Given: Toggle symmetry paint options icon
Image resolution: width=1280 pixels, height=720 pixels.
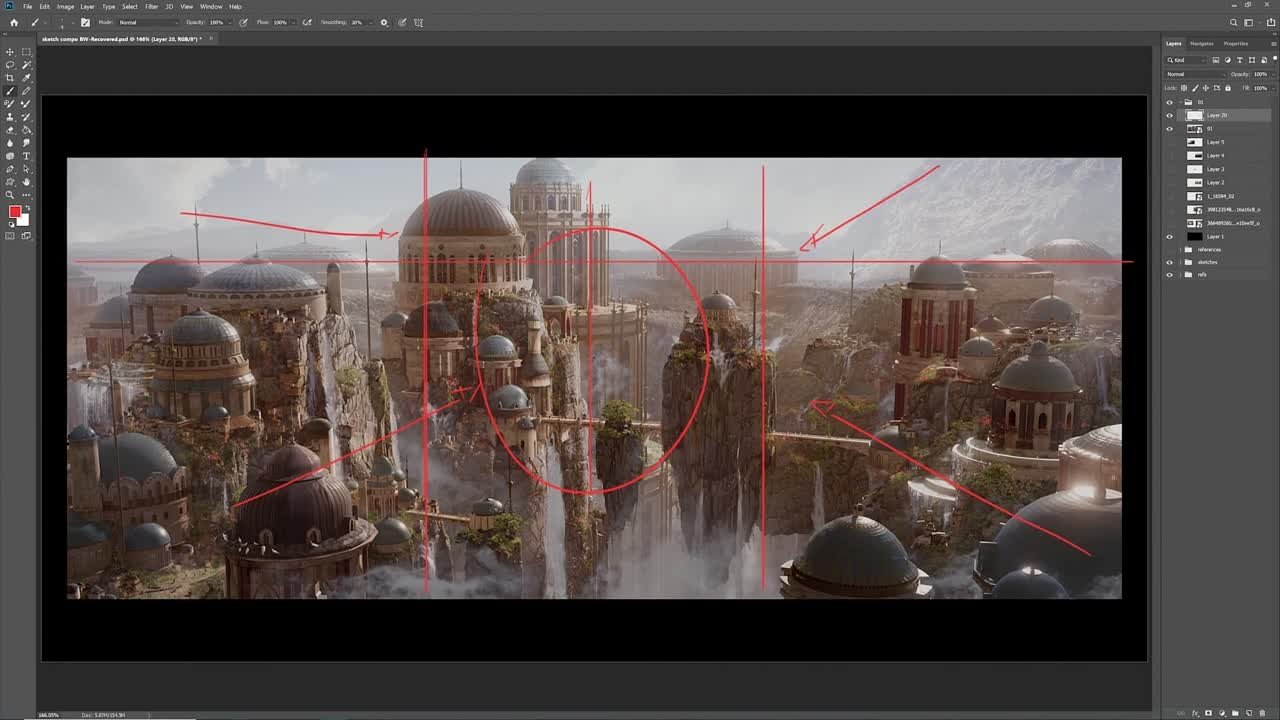Looking at the screenshot, I should [x=419, y=22].
